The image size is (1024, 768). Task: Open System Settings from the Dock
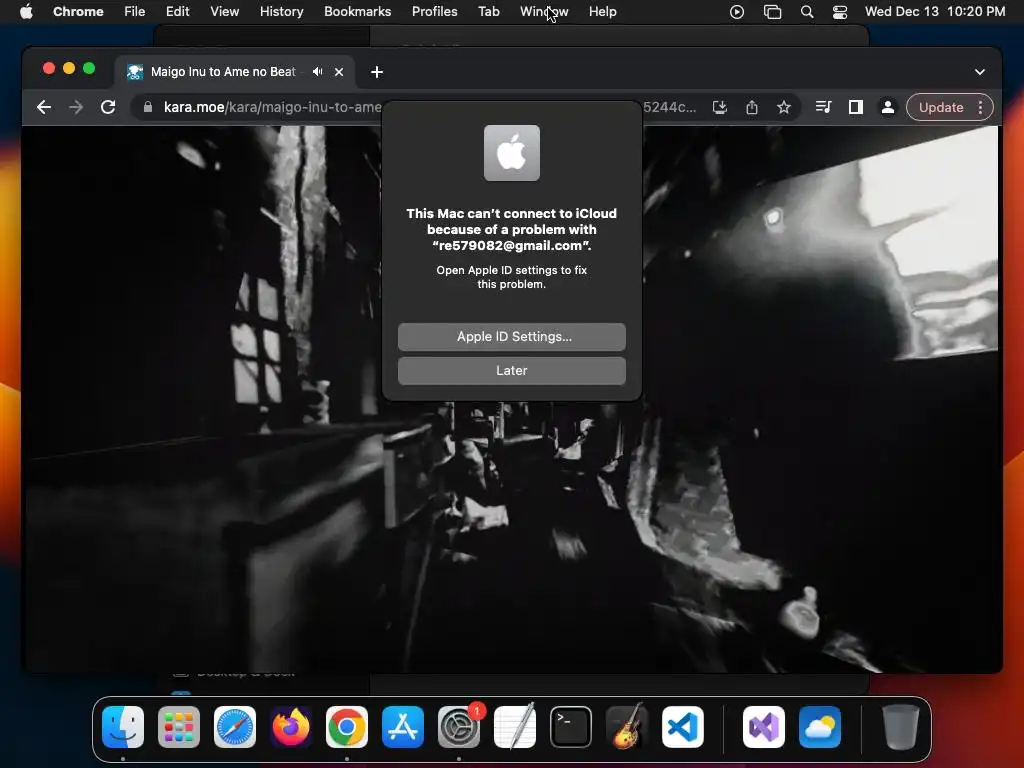(459, 727)
